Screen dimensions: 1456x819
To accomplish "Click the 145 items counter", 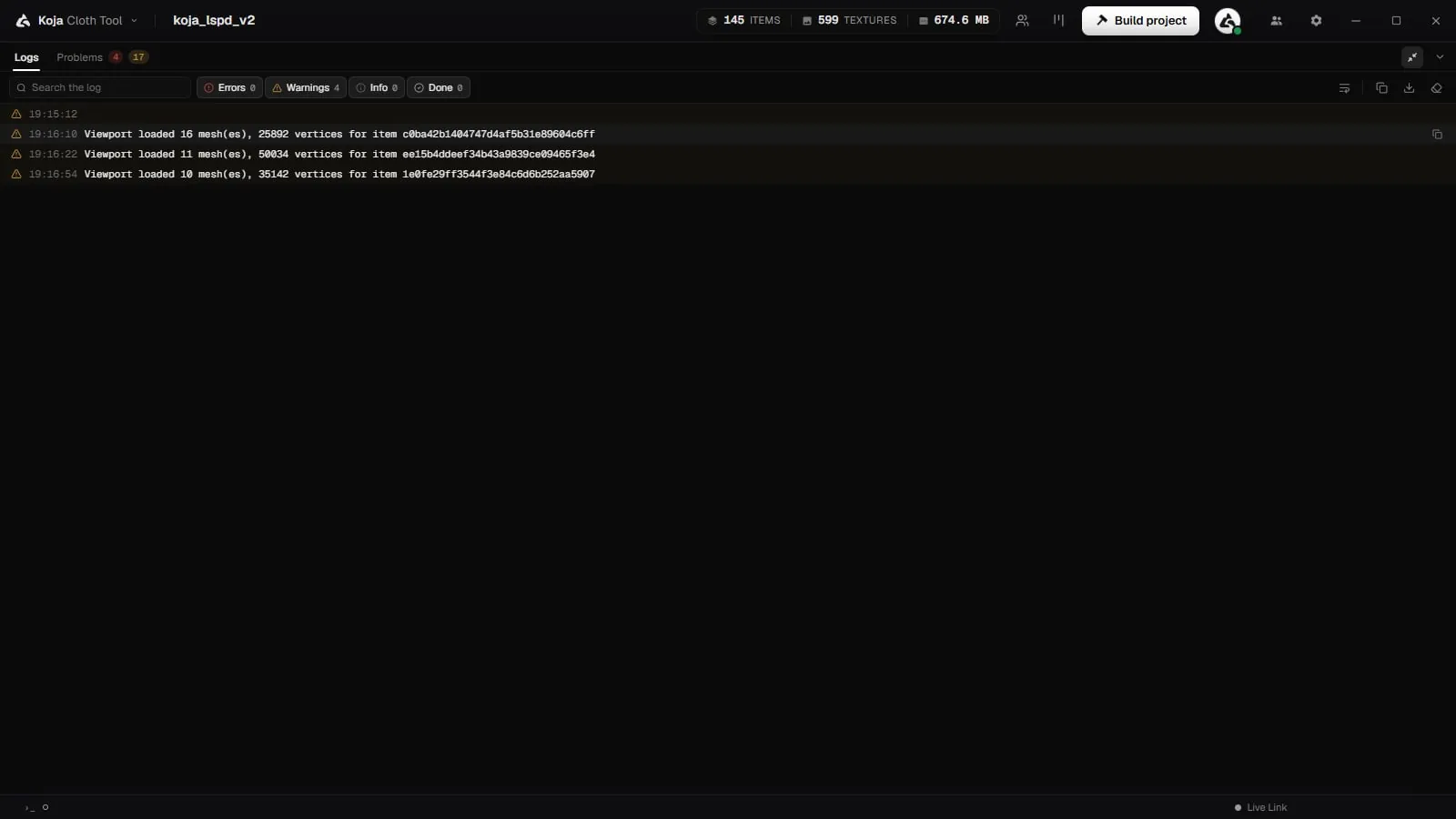I will click(743, 20).
